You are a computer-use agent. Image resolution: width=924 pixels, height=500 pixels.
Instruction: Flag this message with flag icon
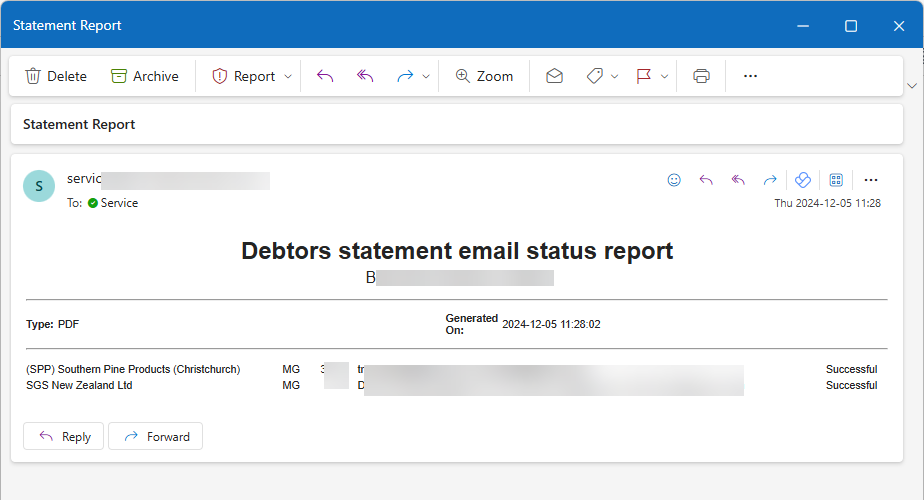[x=644, y=76]
